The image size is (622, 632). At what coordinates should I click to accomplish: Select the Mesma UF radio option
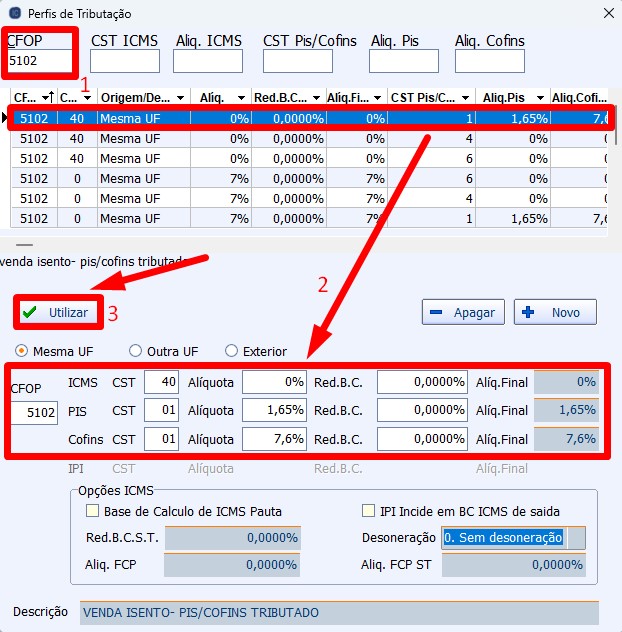21,351
